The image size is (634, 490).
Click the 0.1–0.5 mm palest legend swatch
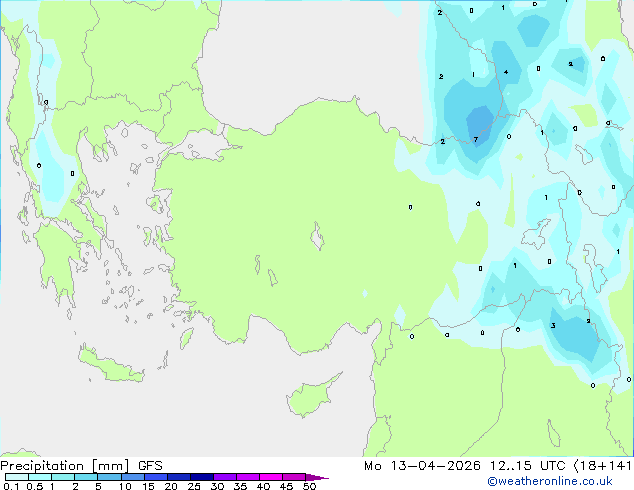pyautogui.click(x=17, y=477)
